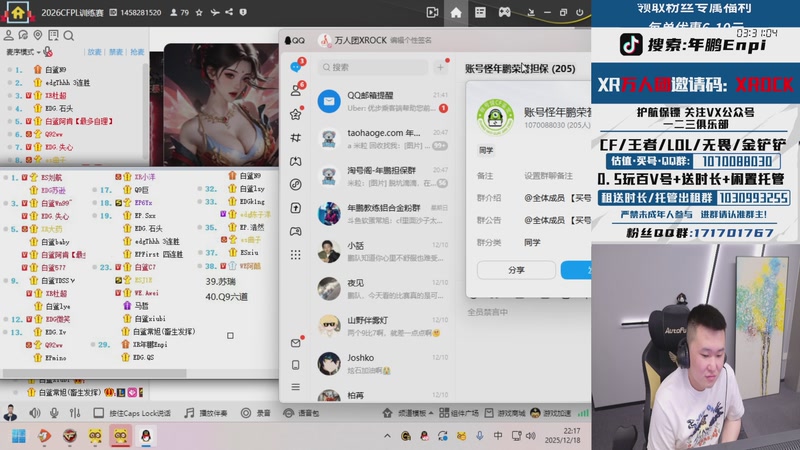Open 组件广场 in YY bottom bar
The height and width of the screenshot is (450, 800).
[x=459, y=413]
